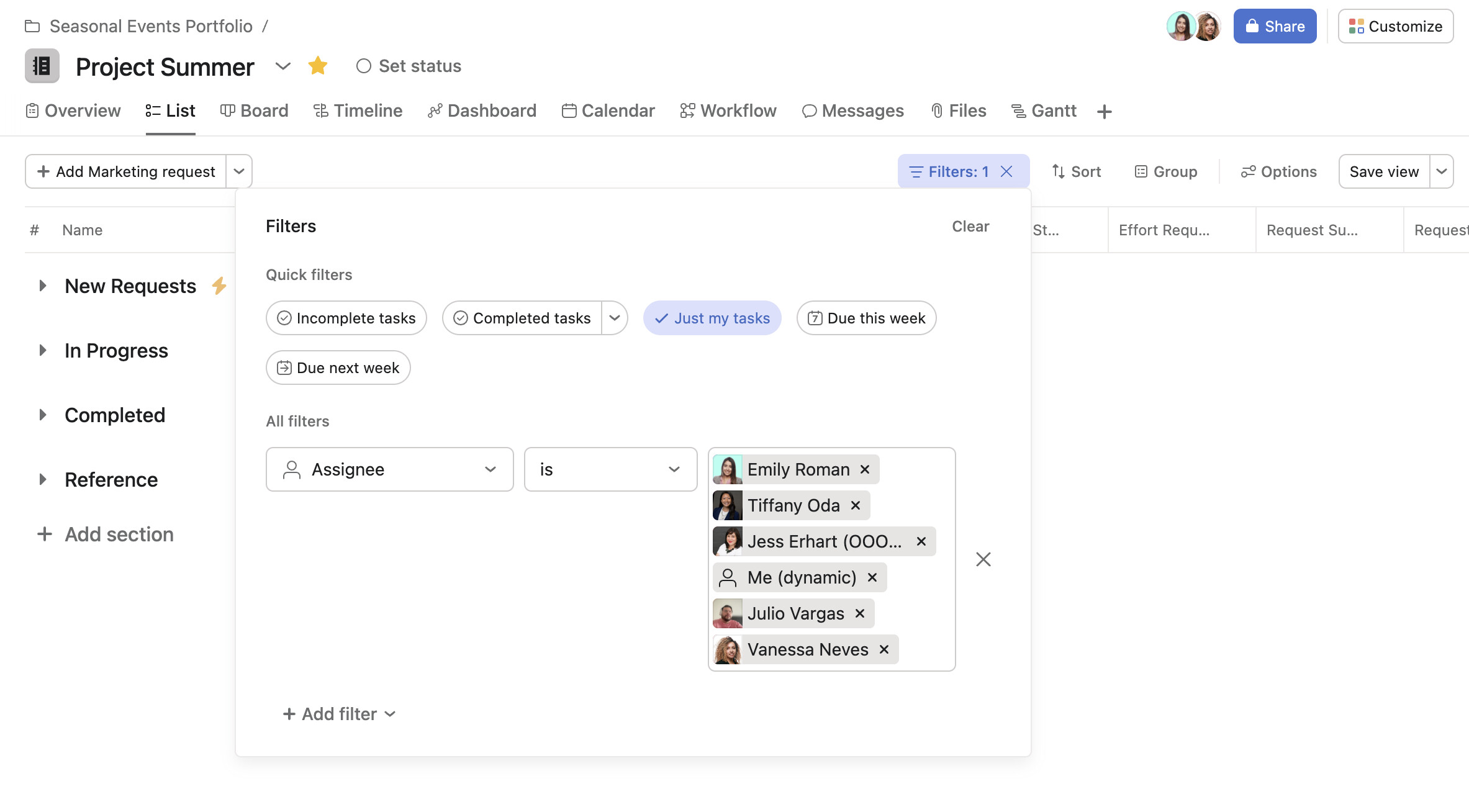1469x812 pixels.
Task: Open the Gantt tab
Action: pos(1044,111)
